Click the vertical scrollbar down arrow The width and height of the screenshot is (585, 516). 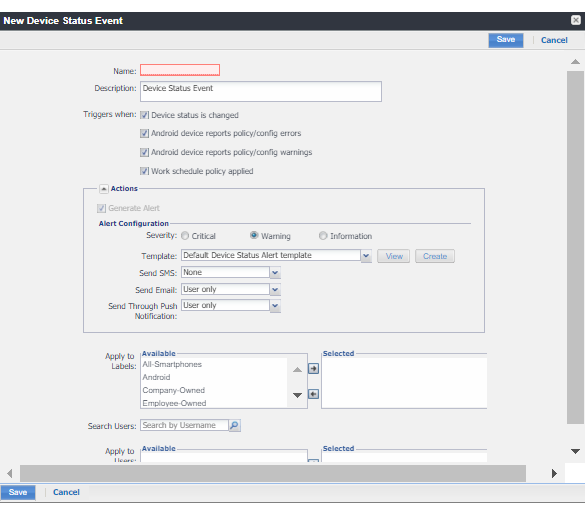tap(575, 451)
